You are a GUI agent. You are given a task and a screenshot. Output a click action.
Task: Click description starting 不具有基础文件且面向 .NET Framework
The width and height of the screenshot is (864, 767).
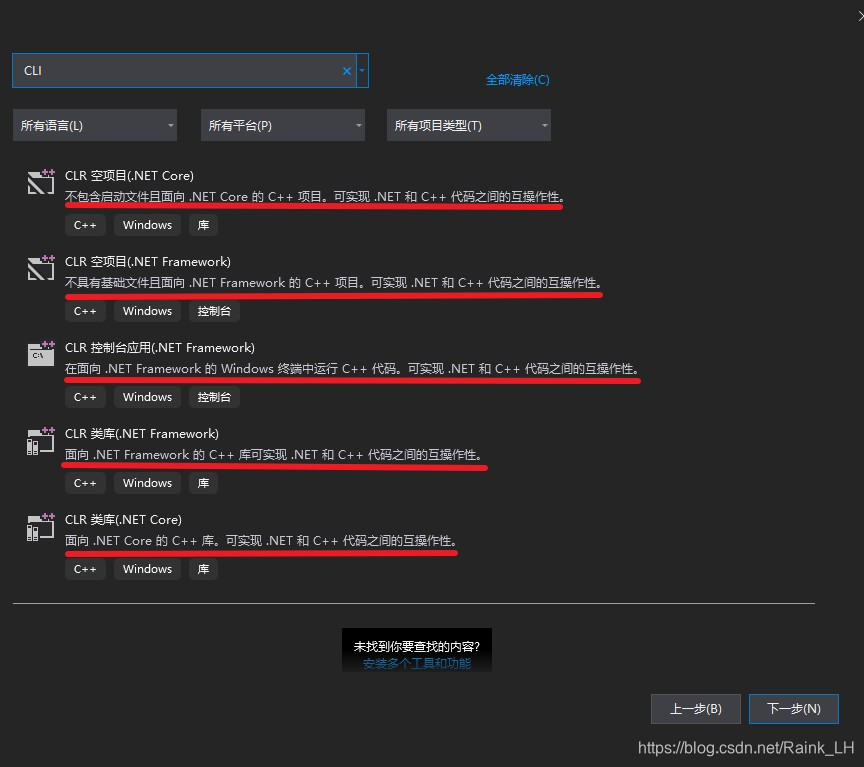[333, 283]
